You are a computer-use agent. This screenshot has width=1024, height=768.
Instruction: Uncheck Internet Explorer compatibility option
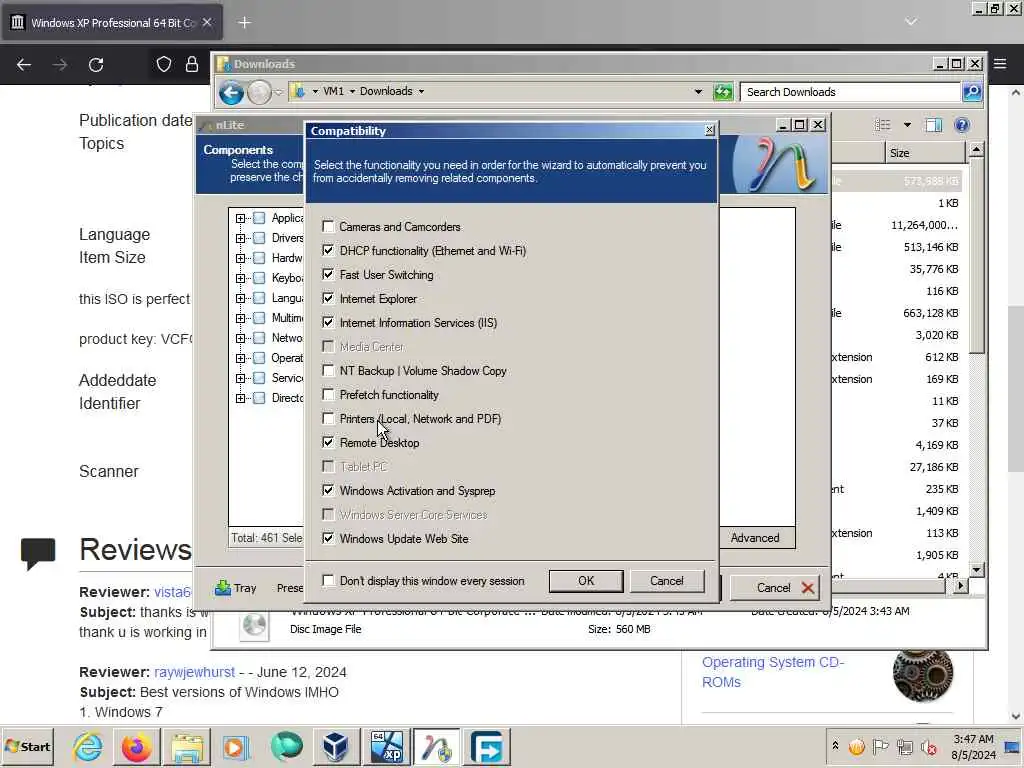328,298
